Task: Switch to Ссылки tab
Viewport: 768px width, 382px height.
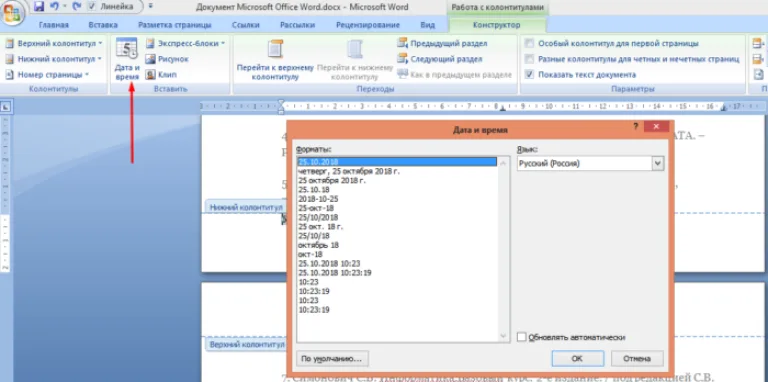Action: tap(245, 25)
